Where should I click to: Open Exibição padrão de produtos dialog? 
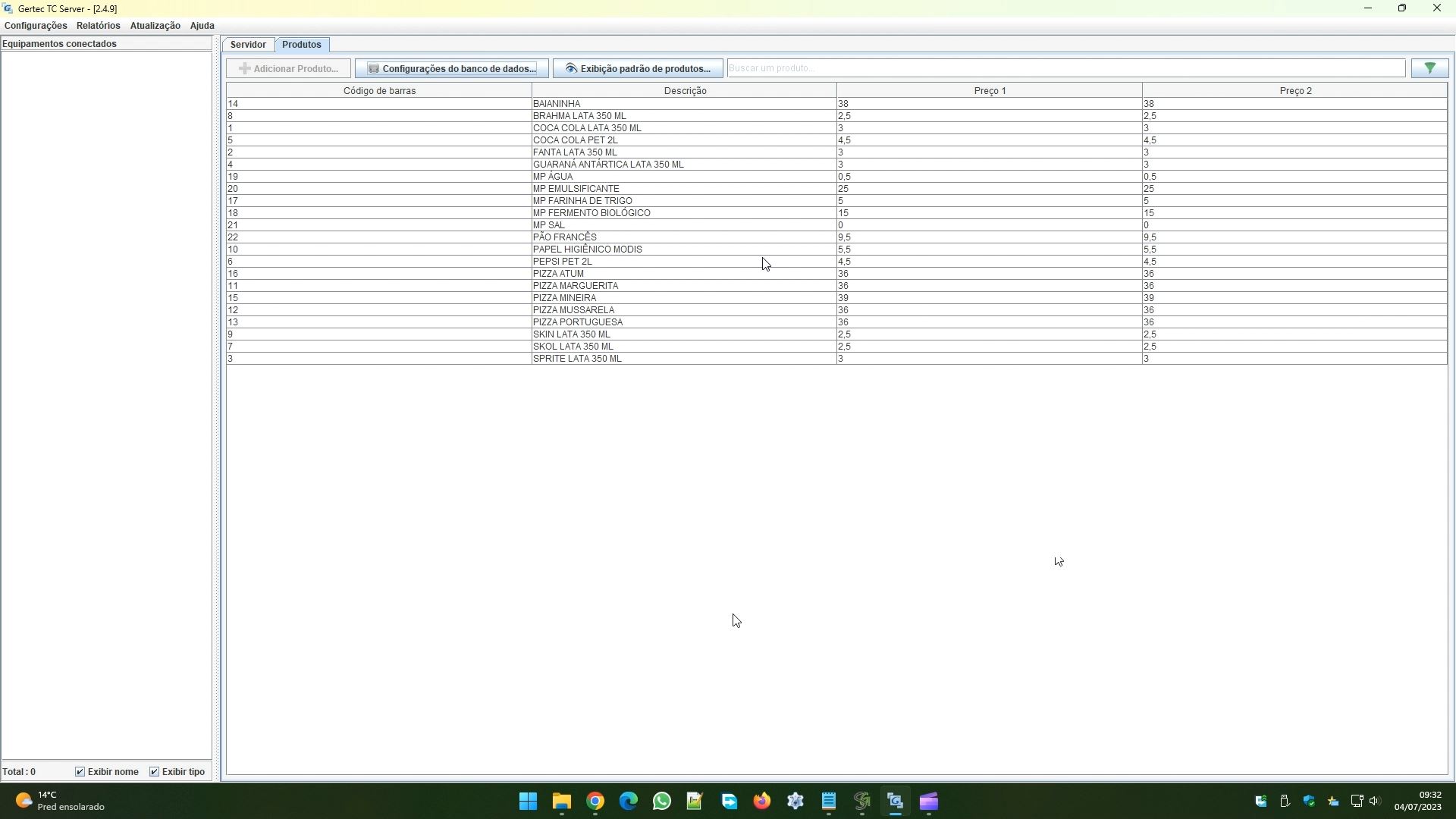[x=638, y=68]
